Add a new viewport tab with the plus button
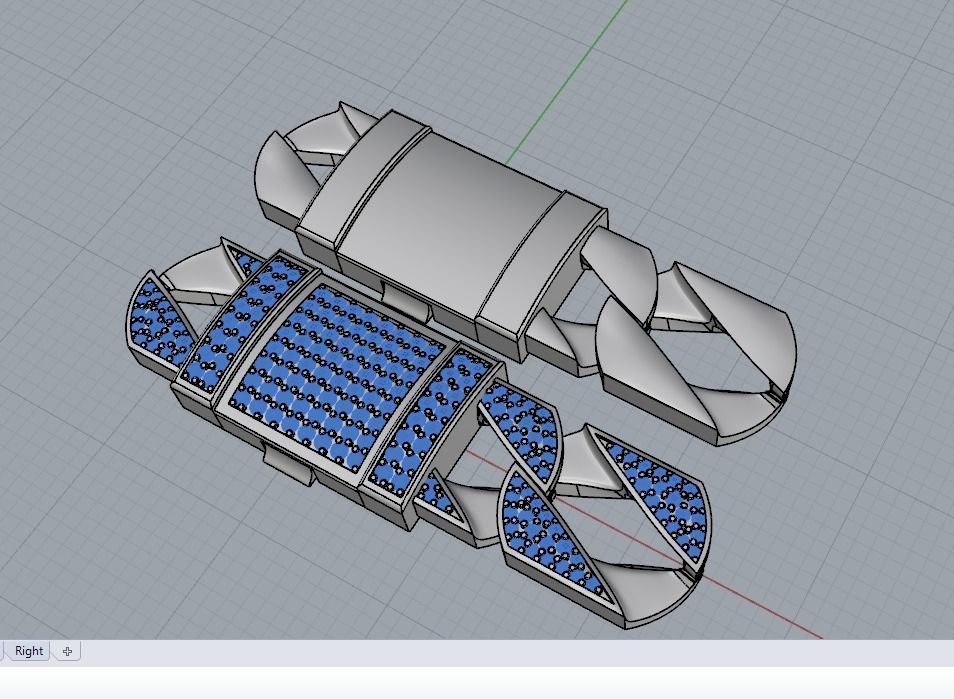 coord(68,651)
